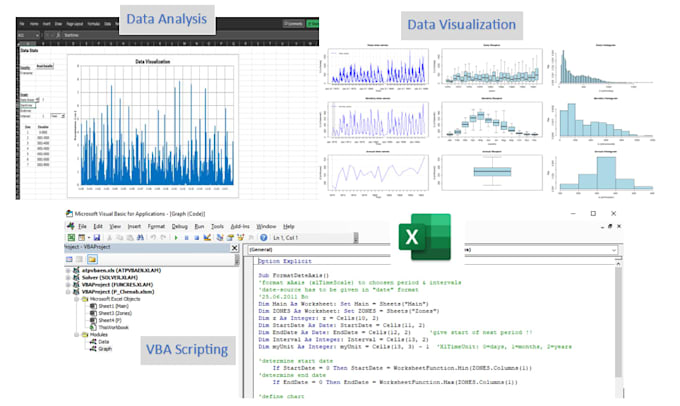This screenshot has height=406, width=680.
Task: Select Sheet3 (Zones) in project tree
Action: click(x=115, y=313)
